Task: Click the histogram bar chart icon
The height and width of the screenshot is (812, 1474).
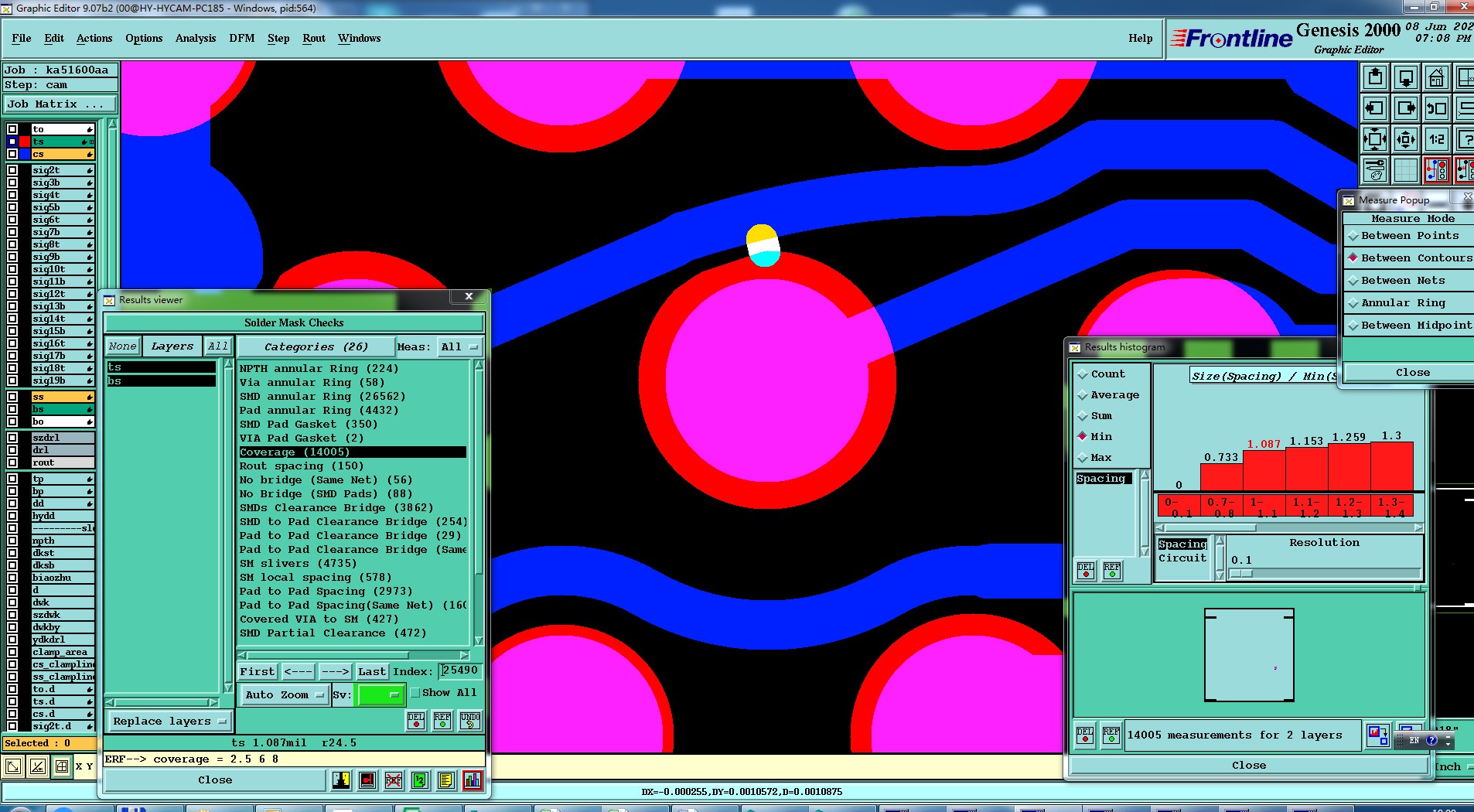Action: point(473,780)
